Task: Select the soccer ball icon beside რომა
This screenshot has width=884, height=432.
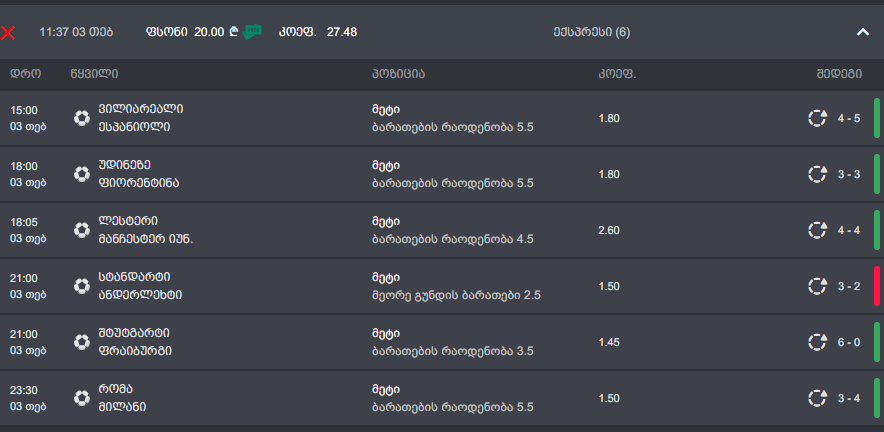Action: tap(81, 398)
